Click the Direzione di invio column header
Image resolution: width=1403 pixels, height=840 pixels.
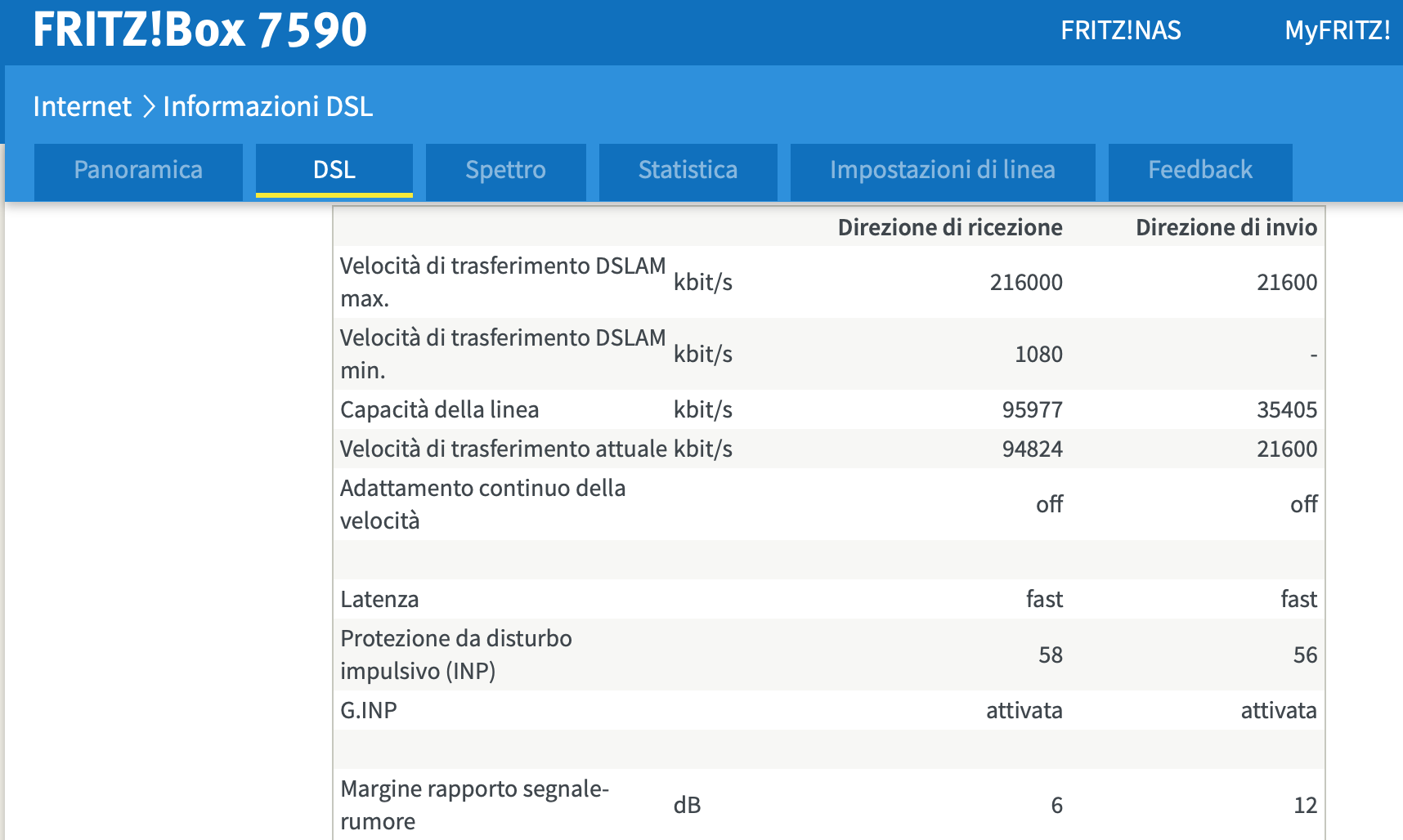1226,227
